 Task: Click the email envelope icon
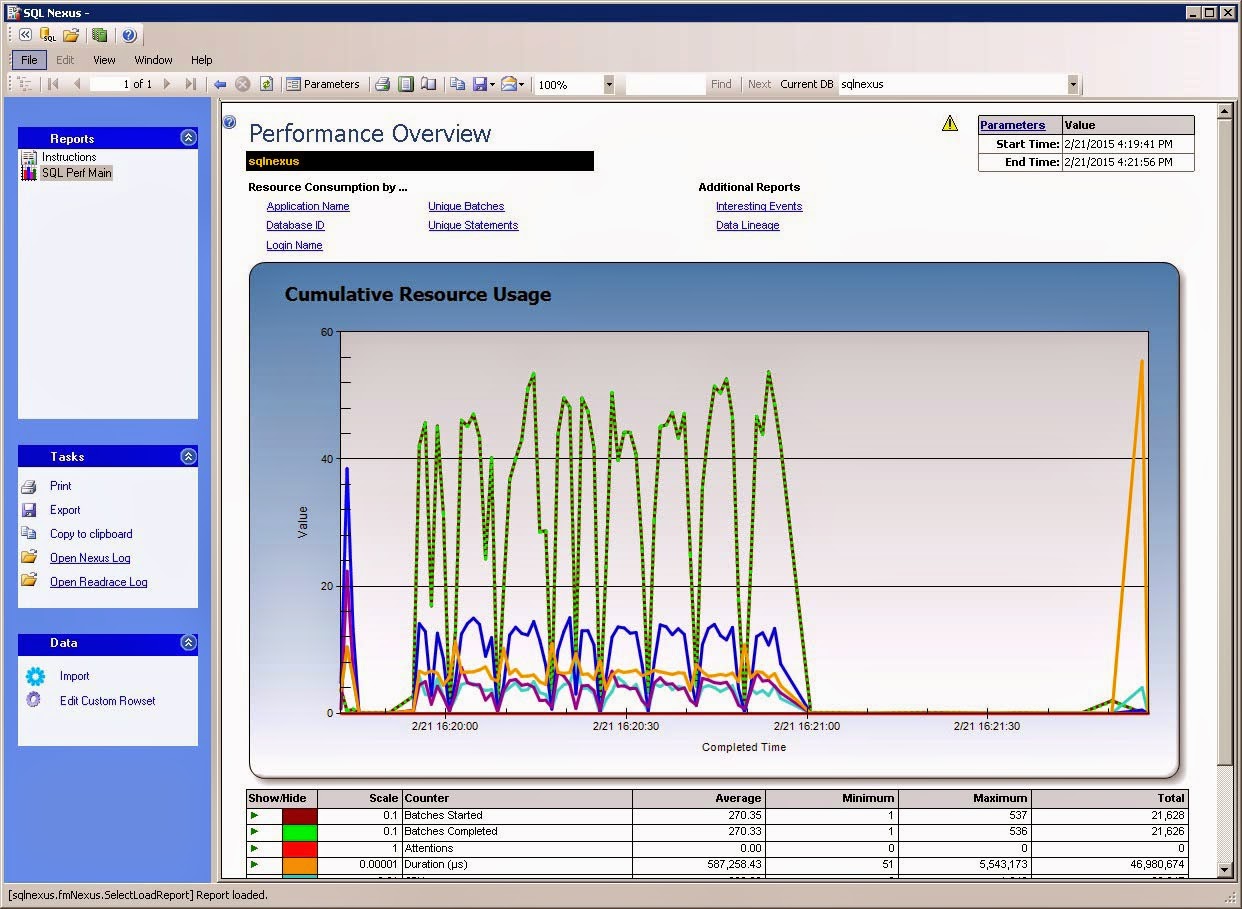coord(508,84)
